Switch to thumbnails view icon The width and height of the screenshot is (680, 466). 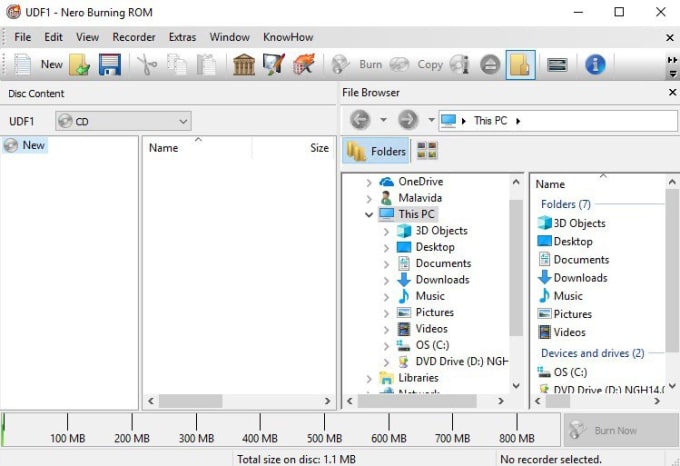(427, 150)
